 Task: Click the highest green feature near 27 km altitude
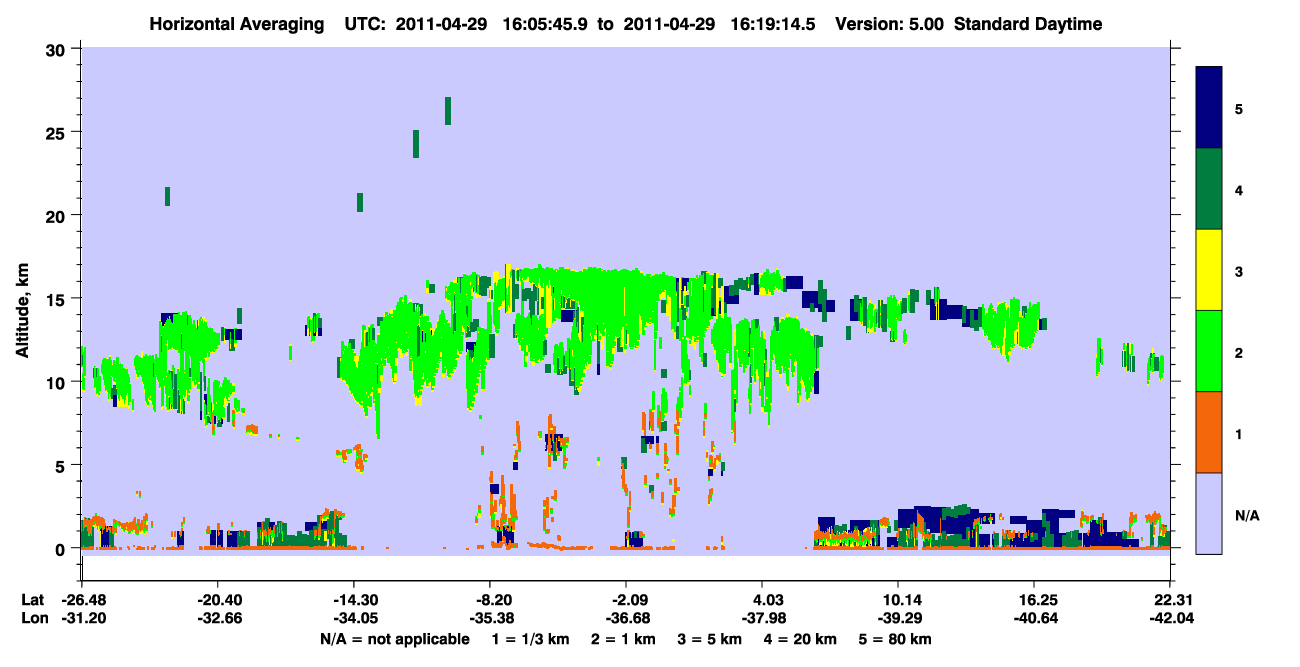tap(448, 111)
